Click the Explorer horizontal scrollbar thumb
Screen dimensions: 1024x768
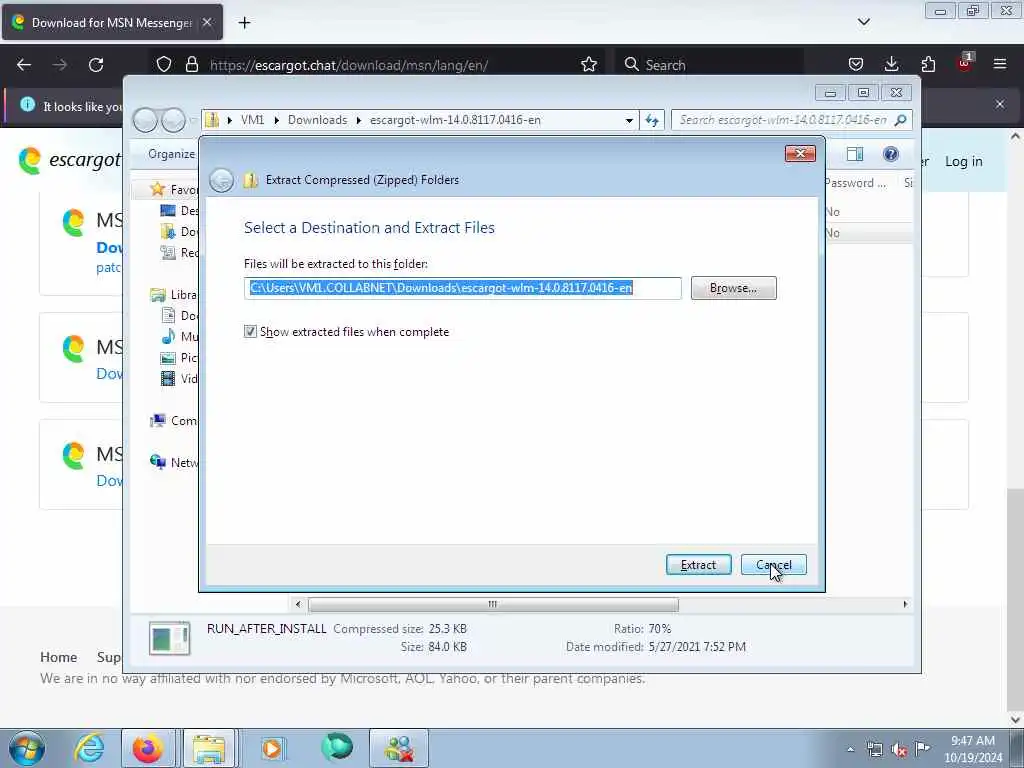493,605
